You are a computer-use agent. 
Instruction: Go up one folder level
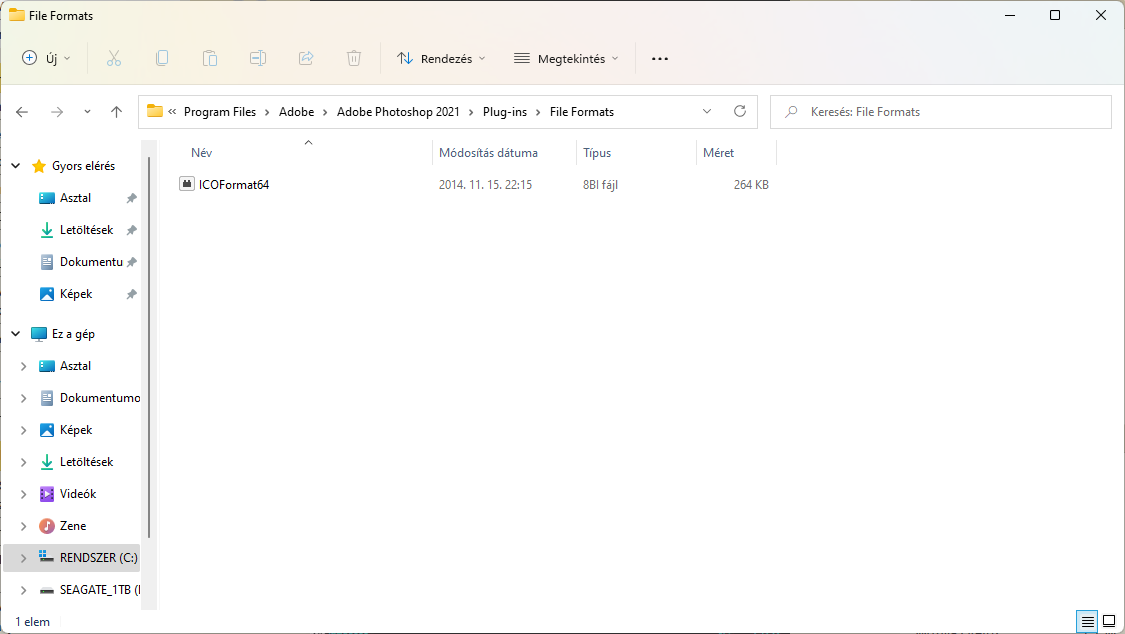(x=117, y=112)
